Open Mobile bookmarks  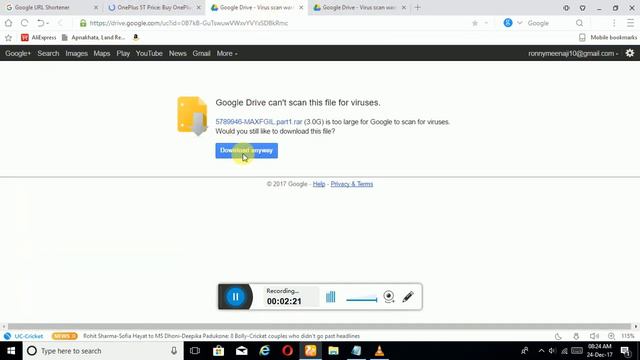[x=608, y=38]
